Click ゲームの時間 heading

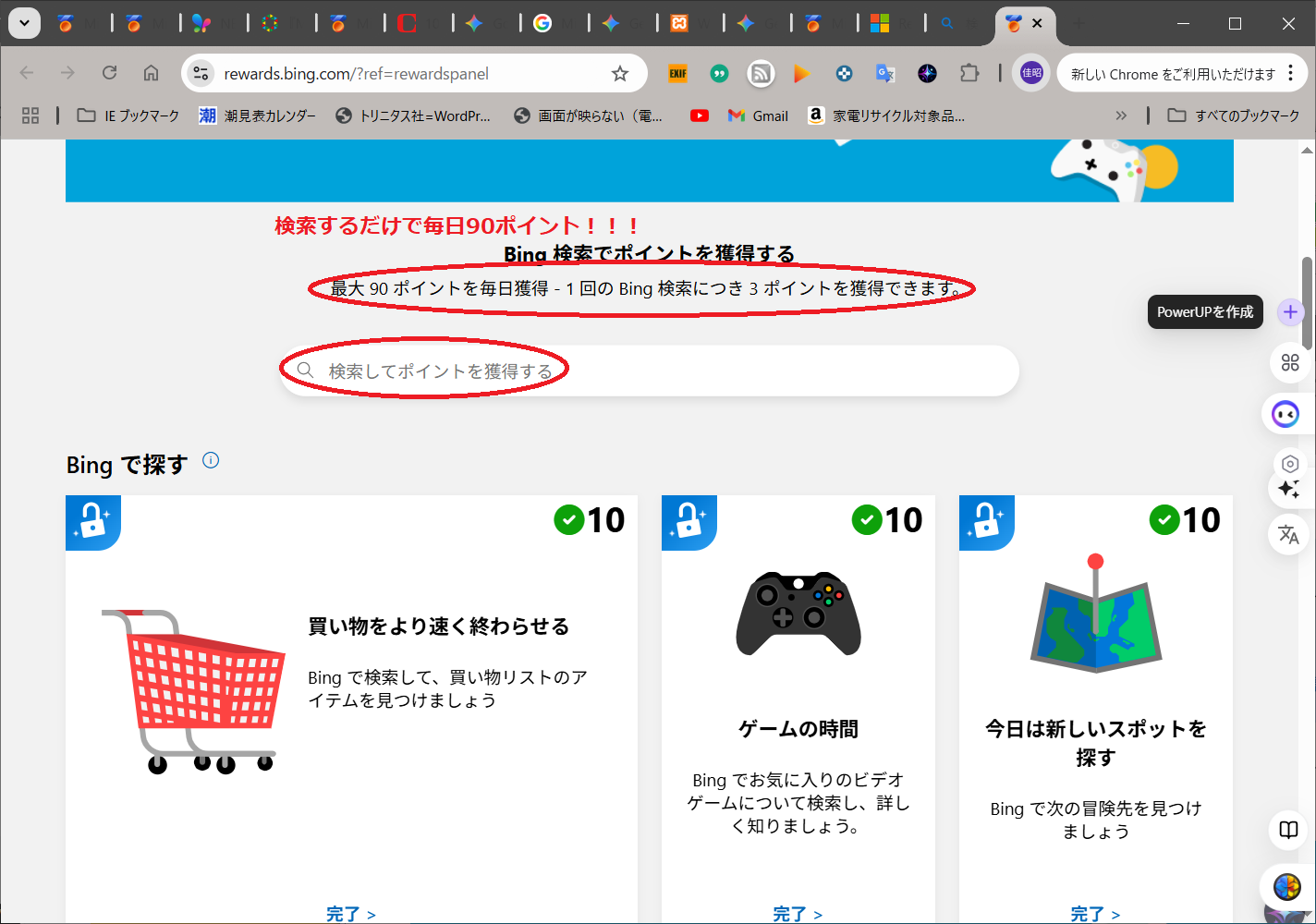pos(798,729)
